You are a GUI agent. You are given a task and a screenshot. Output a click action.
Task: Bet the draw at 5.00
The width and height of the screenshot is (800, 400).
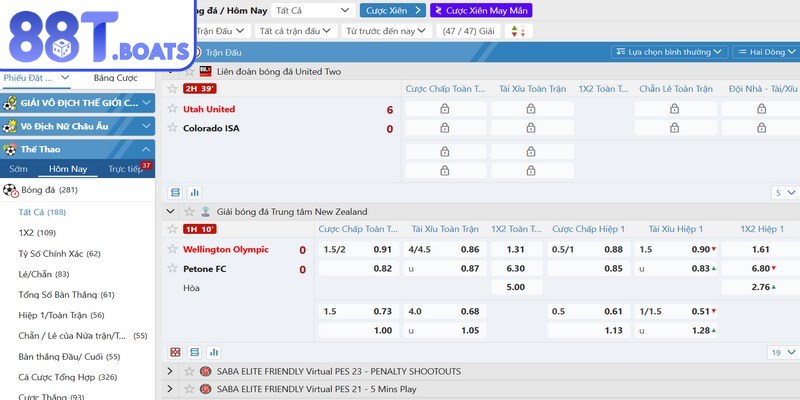(x=516, y=287)
